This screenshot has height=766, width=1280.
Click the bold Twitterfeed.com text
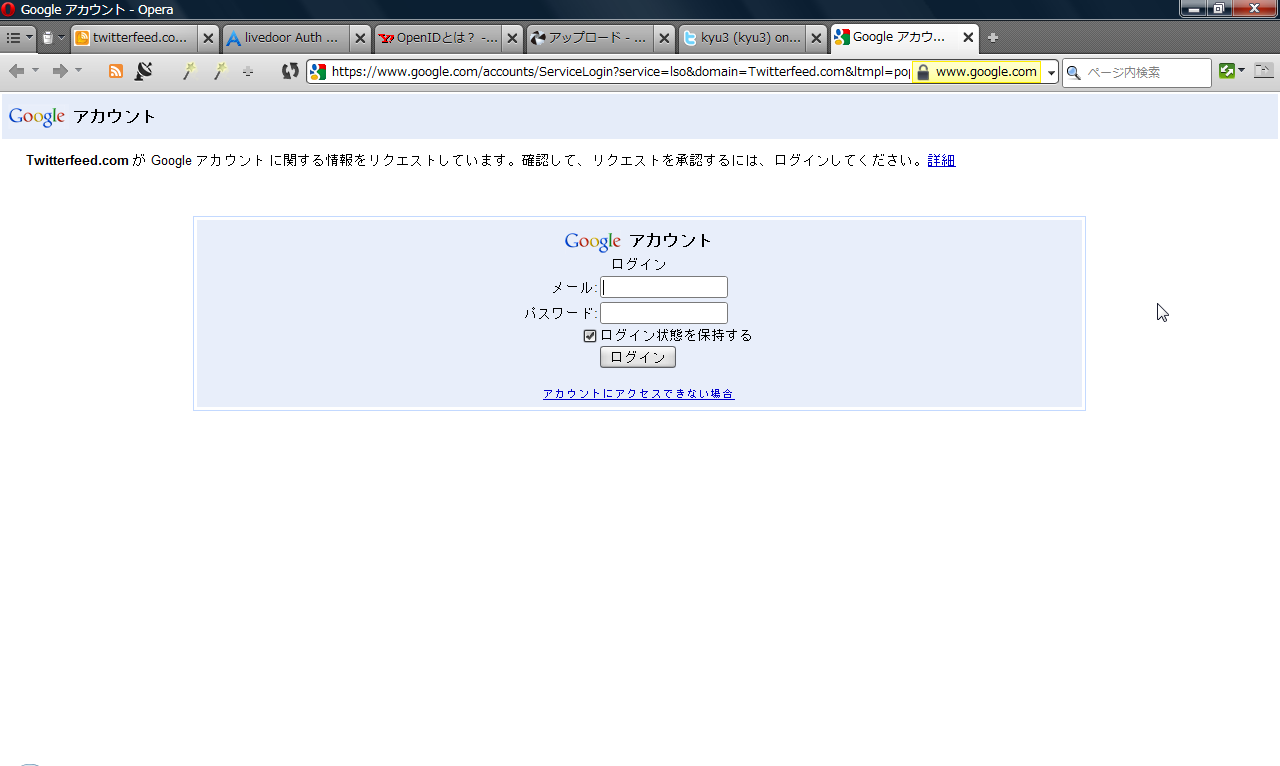coord(78,160)
